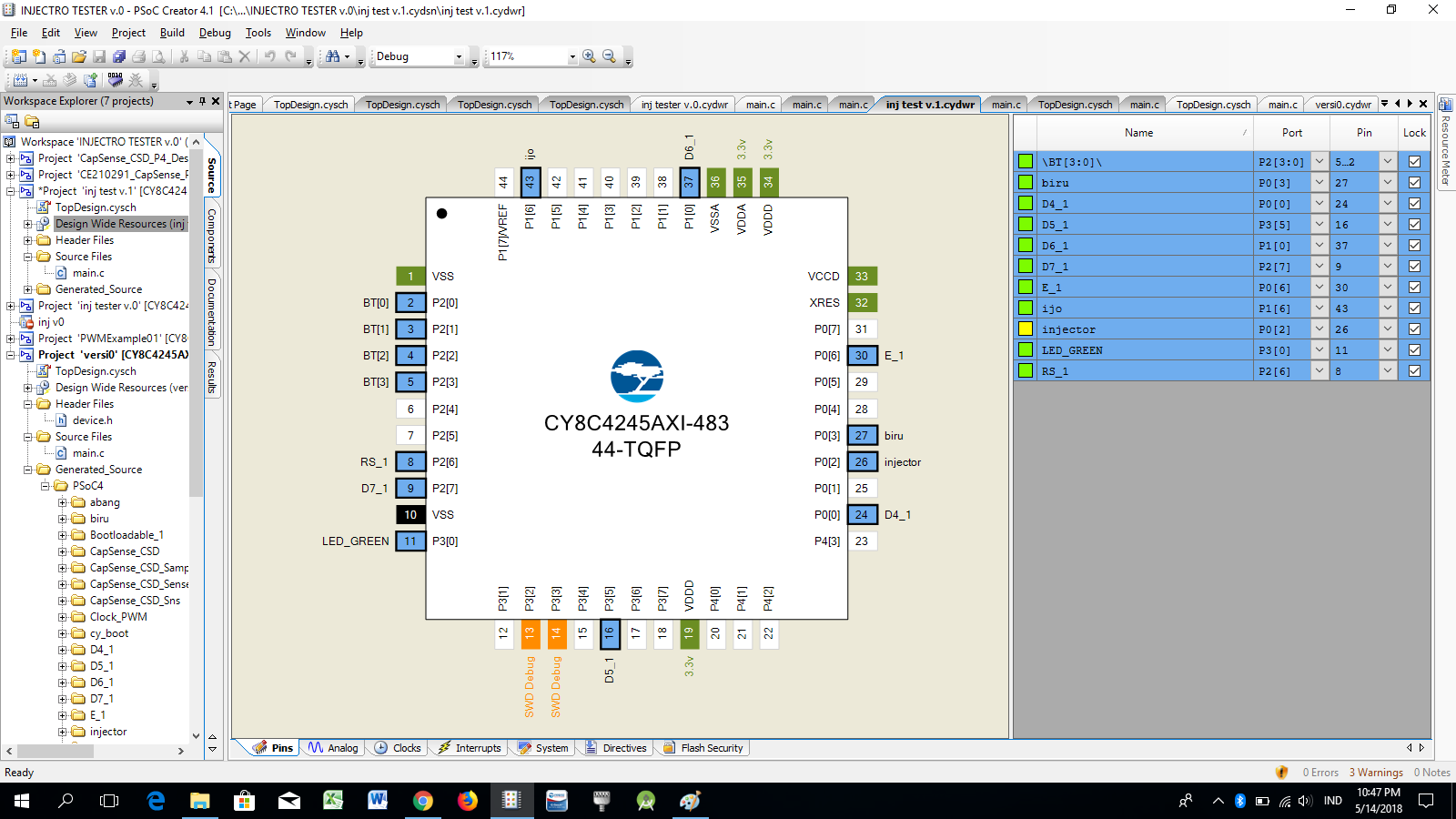Uncheck the Lock checkbox for biru
1456x819 pixels.
[x=1414, y=183]
